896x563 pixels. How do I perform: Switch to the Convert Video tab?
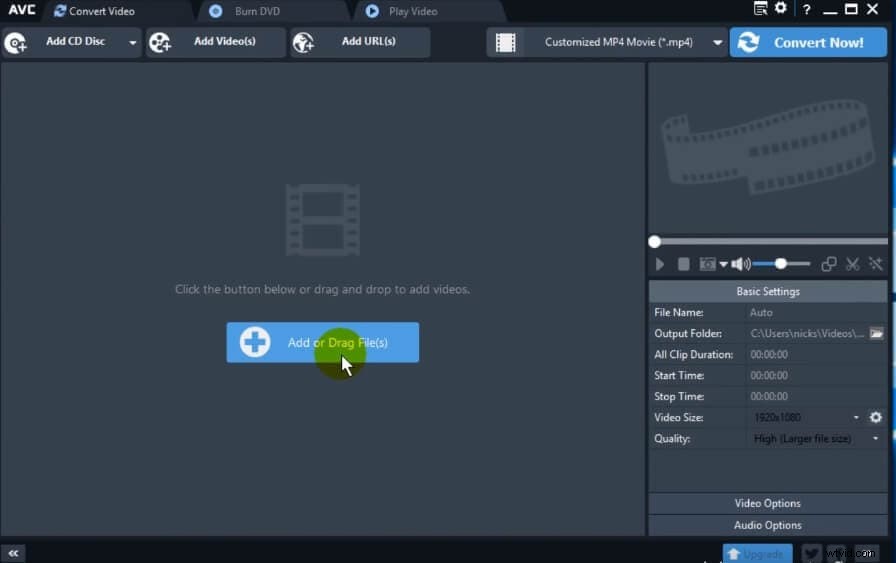94,11
